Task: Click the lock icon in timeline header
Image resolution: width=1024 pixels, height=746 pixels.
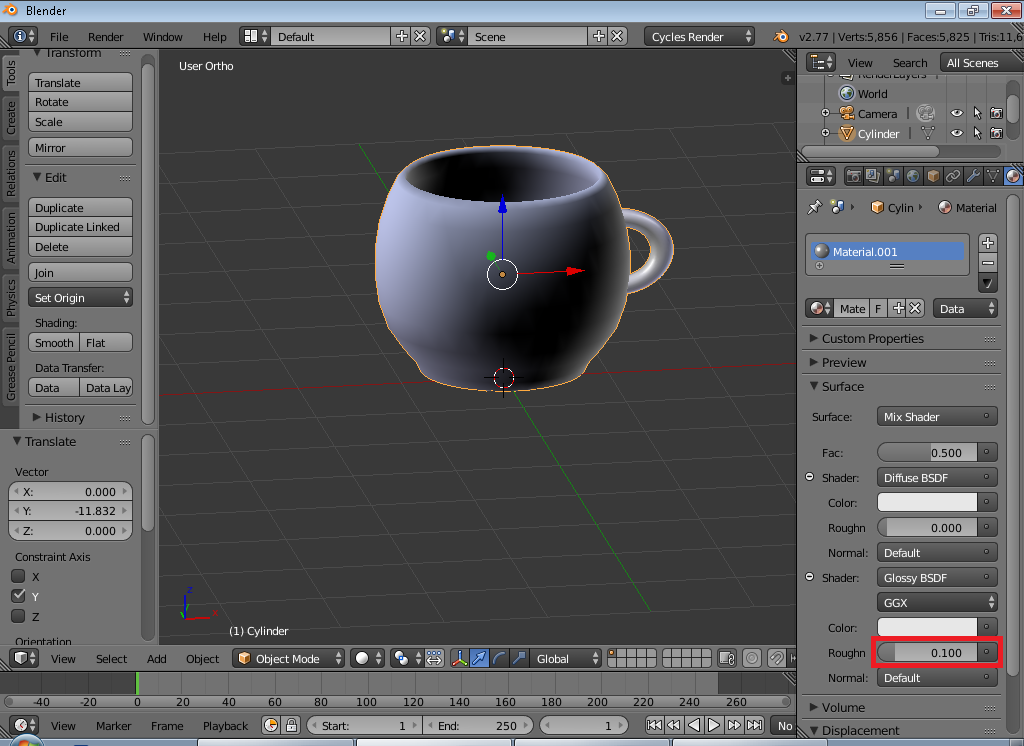Action: [x=291, y=725]
